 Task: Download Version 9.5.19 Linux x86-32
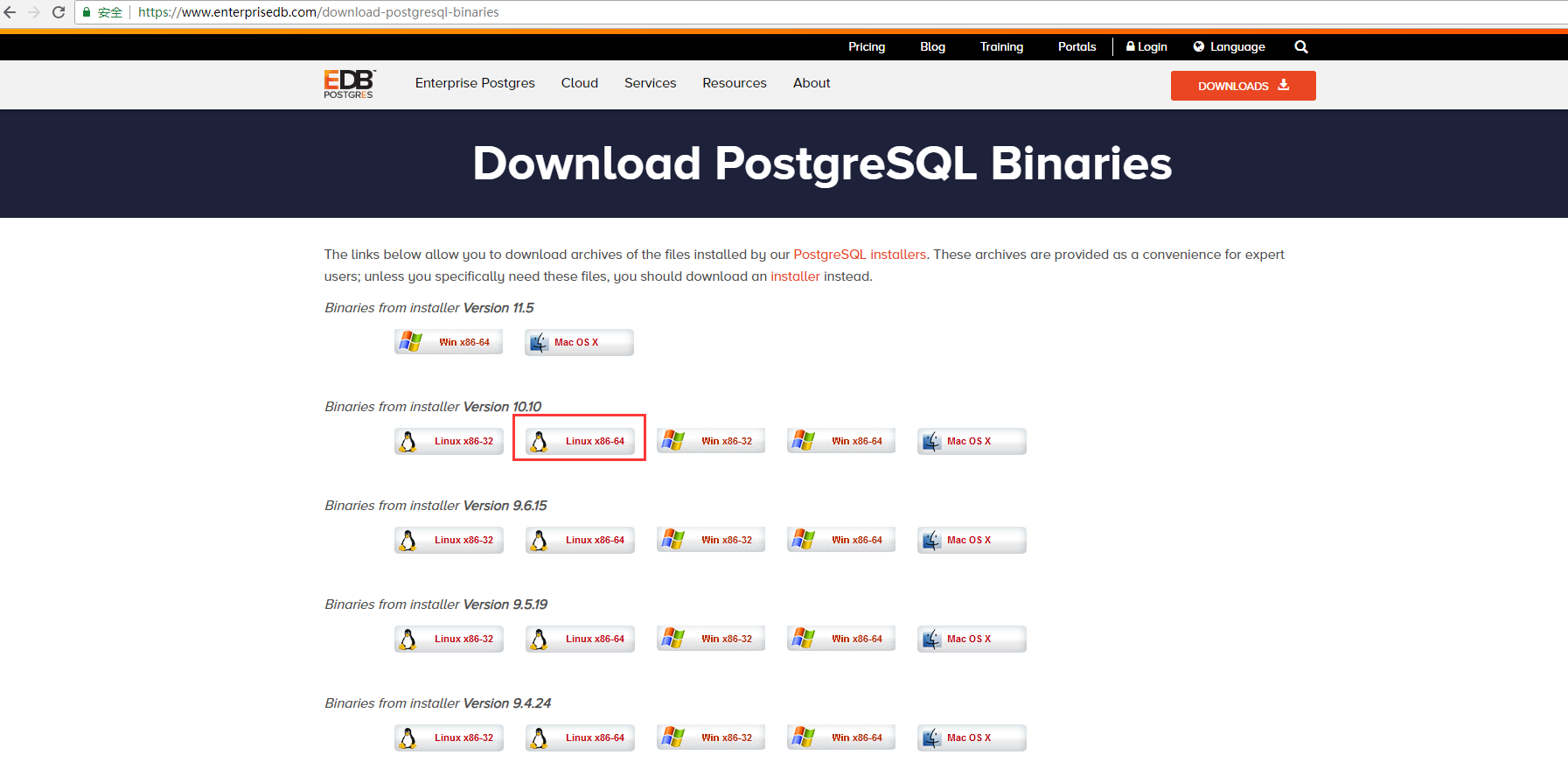[449, 639]
